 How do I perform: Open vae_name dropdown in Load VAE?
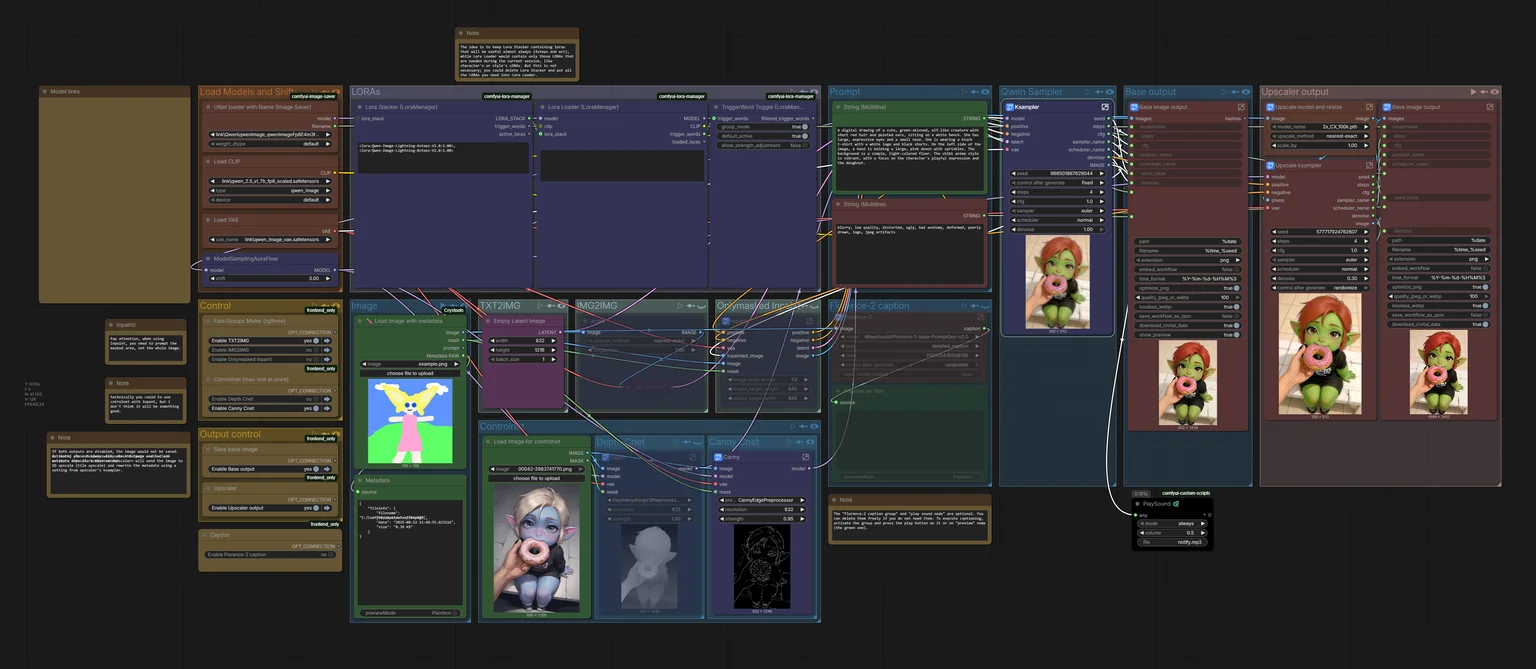(x=270, y=239)
